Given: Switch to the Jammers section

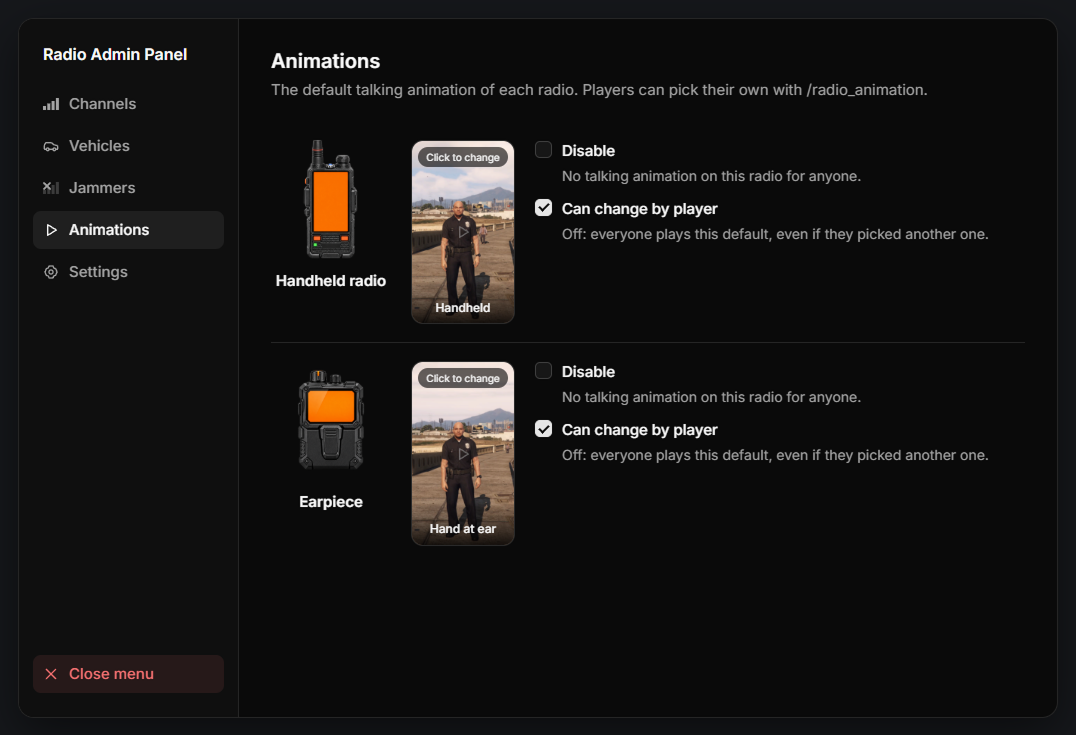Looking at the screenshot, I should point(128,188).
